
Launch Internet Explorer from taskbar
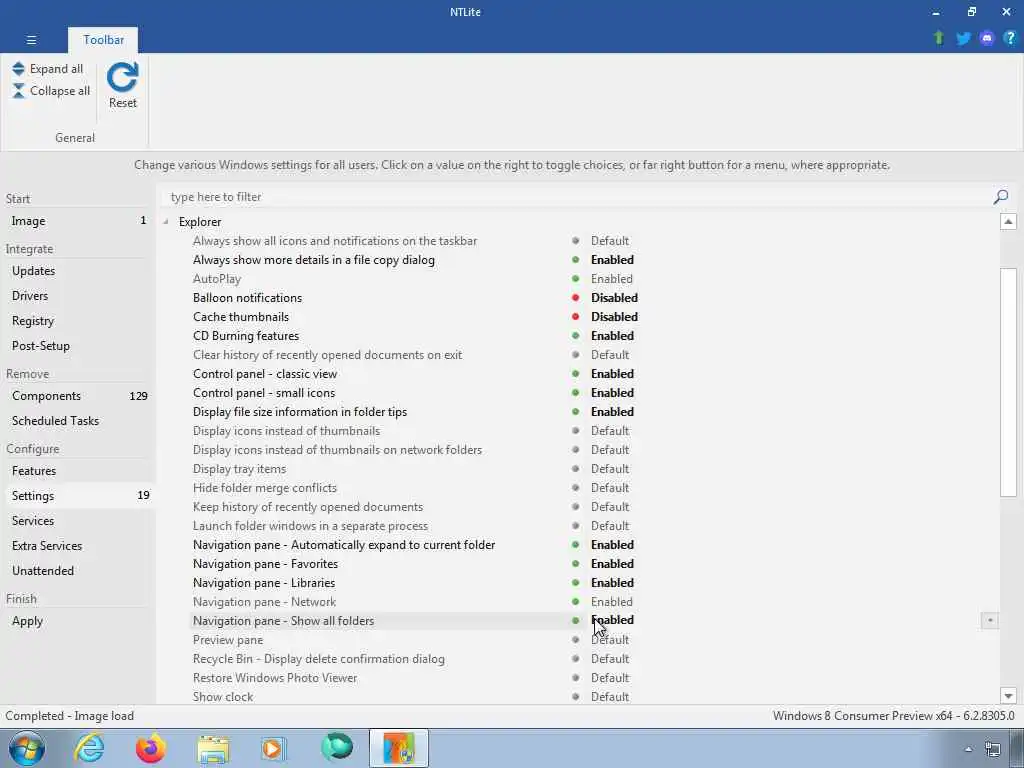(89, 748)
